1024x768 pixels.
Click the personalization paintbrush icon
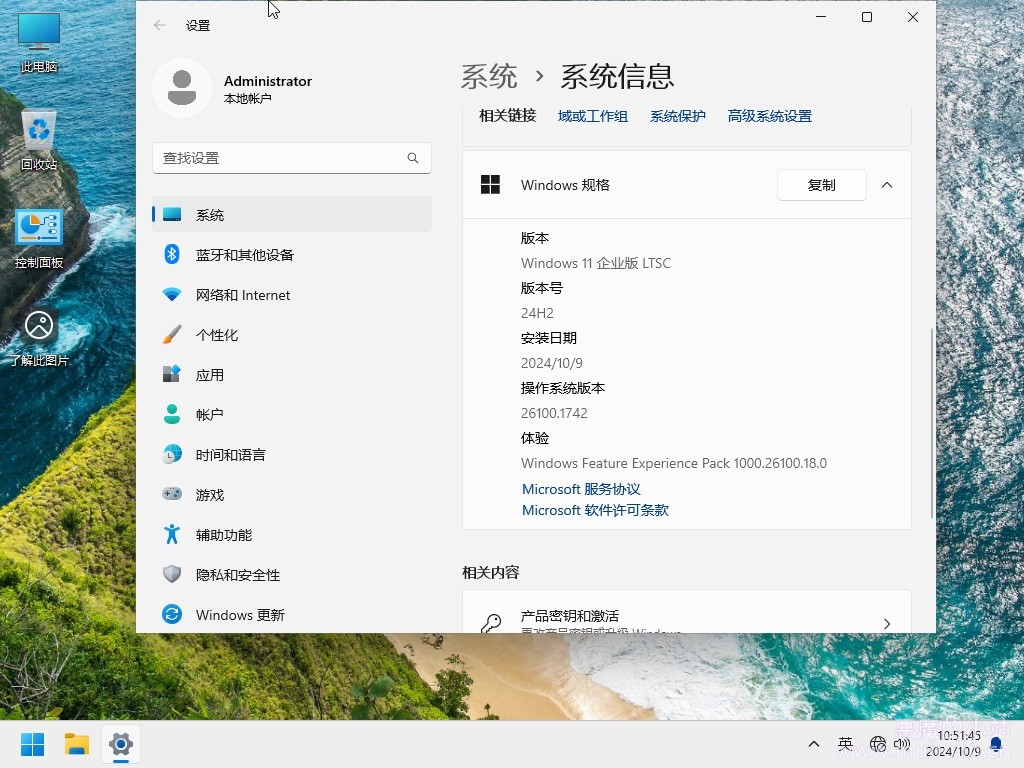click(x=172, y=334)
